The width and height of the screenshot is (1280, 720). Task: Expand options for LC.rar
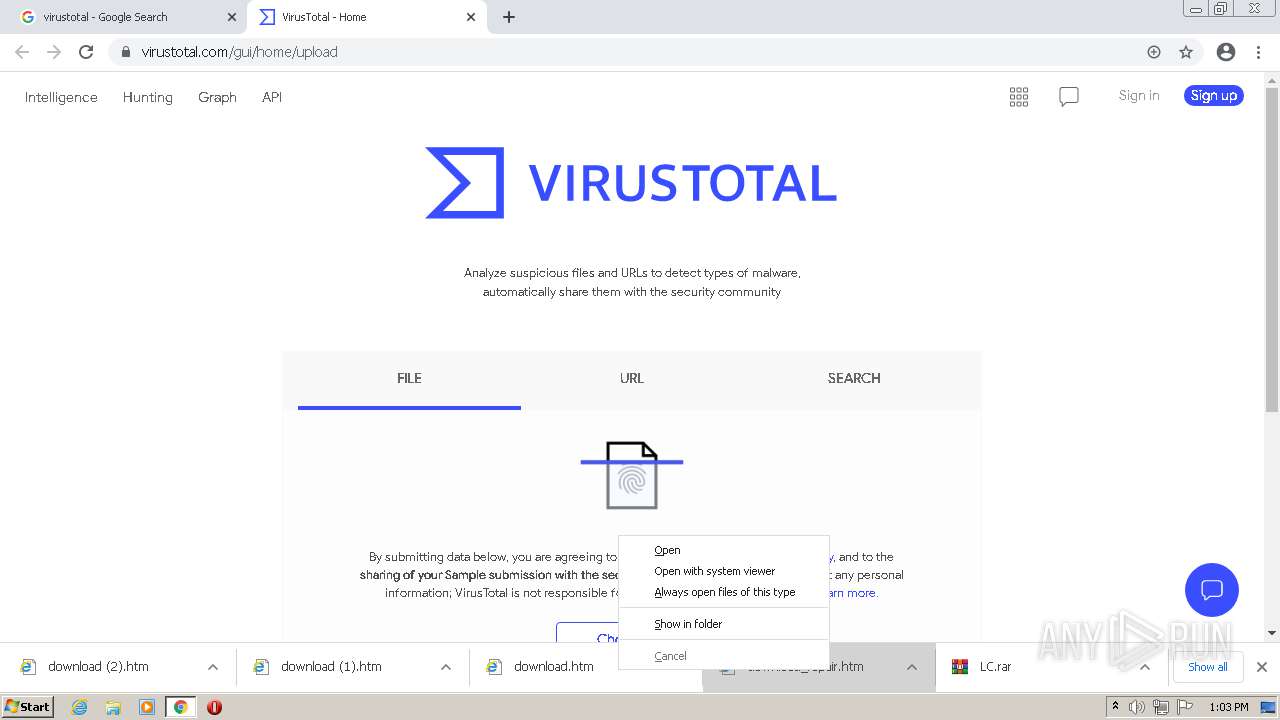1145,667
